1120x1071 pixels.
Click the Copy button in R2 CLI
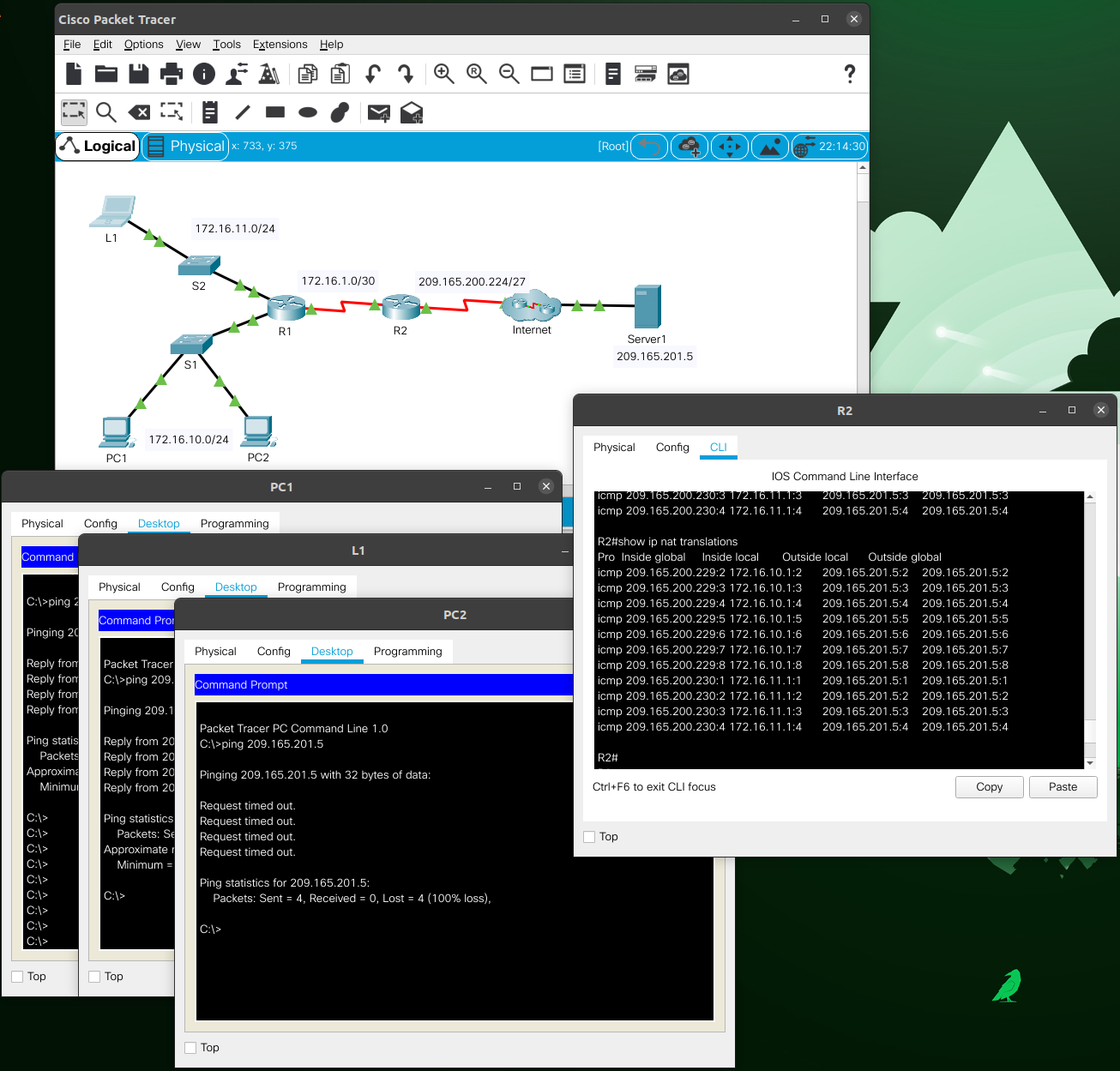[x=990, y=787]
